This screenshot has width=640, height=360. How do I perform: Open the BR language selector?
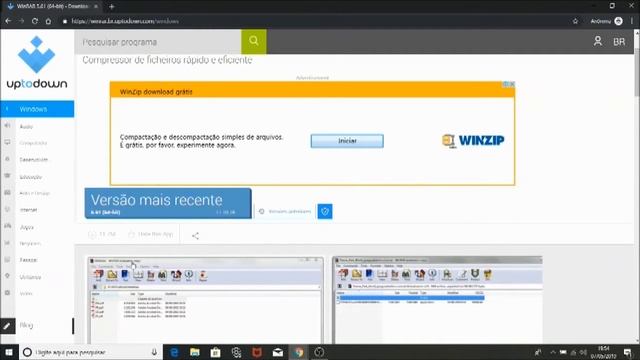tap(619, 42)
